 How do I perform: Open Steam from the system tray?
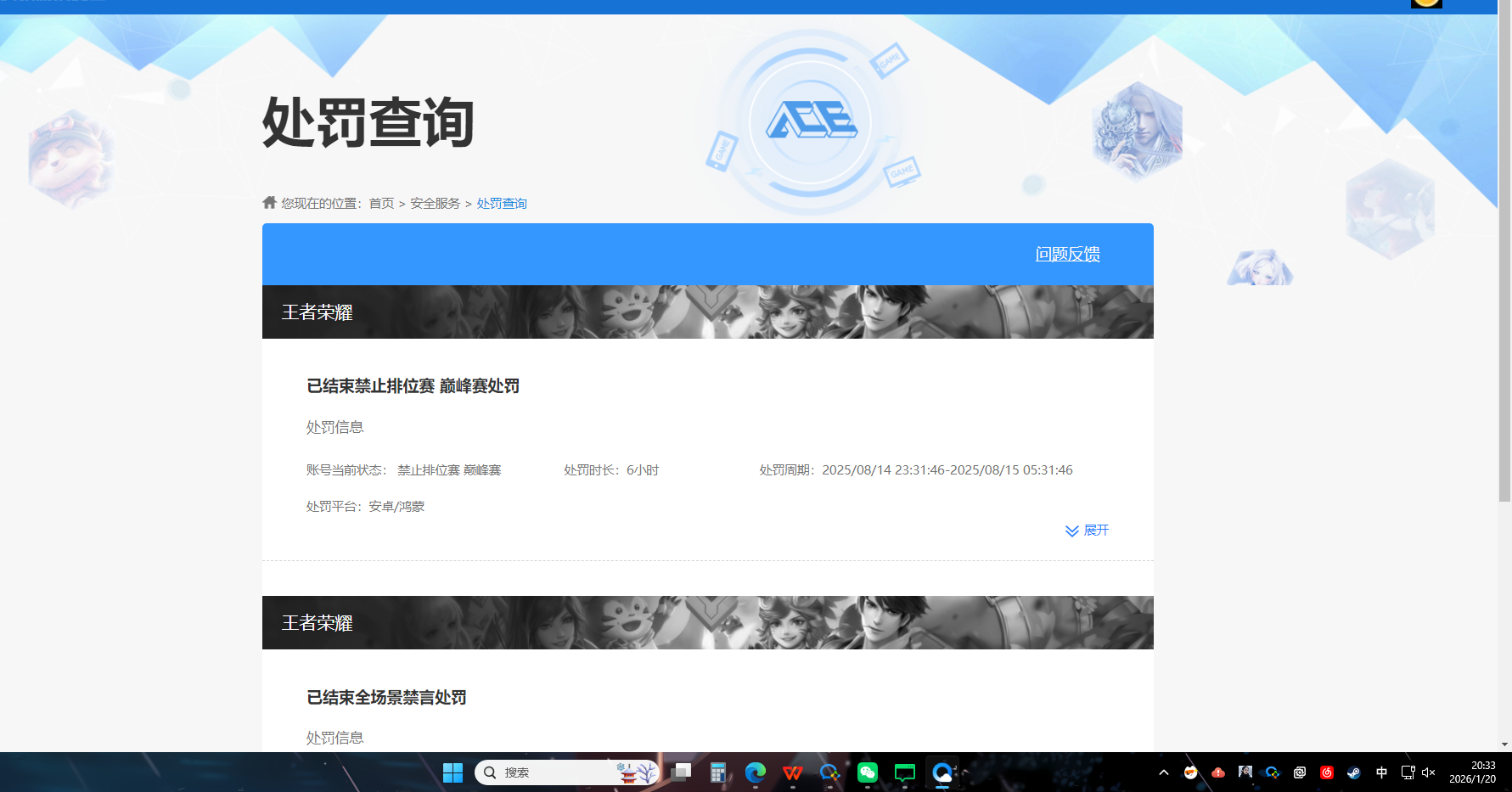pyautogui.click(x=1353, y=773)
